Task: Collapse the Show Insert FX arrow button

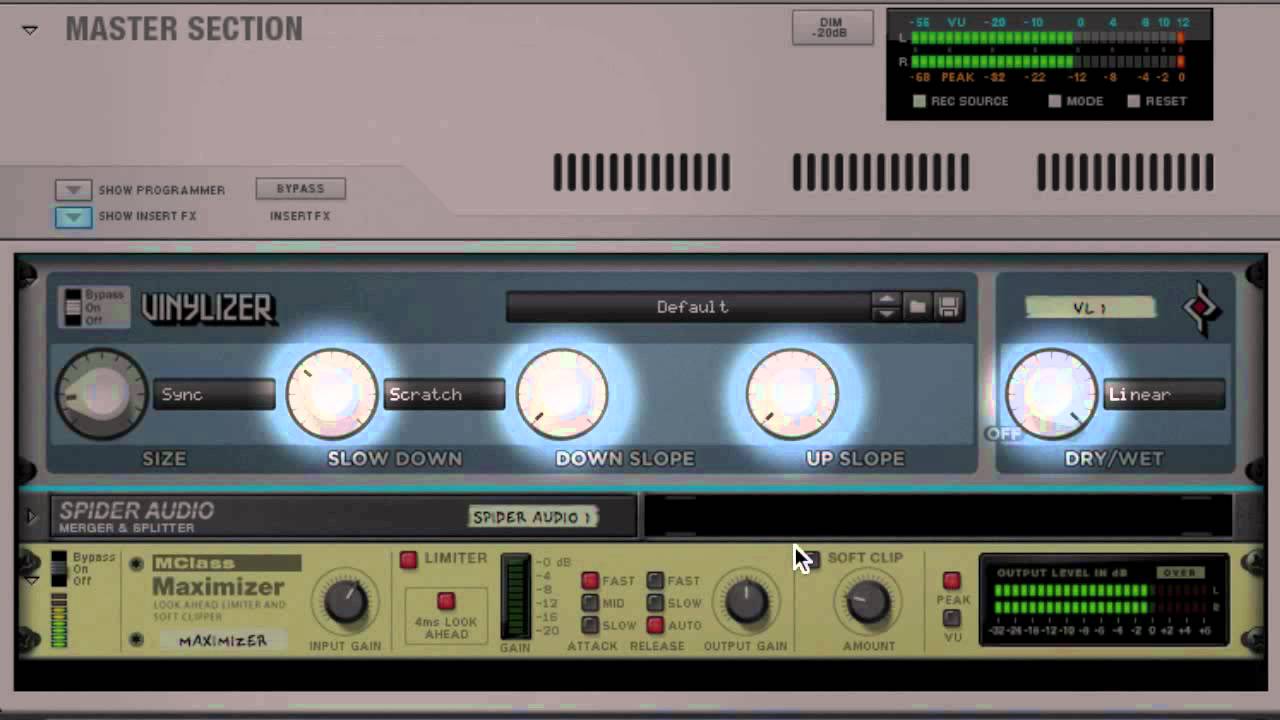Action: tap(73, 216)
